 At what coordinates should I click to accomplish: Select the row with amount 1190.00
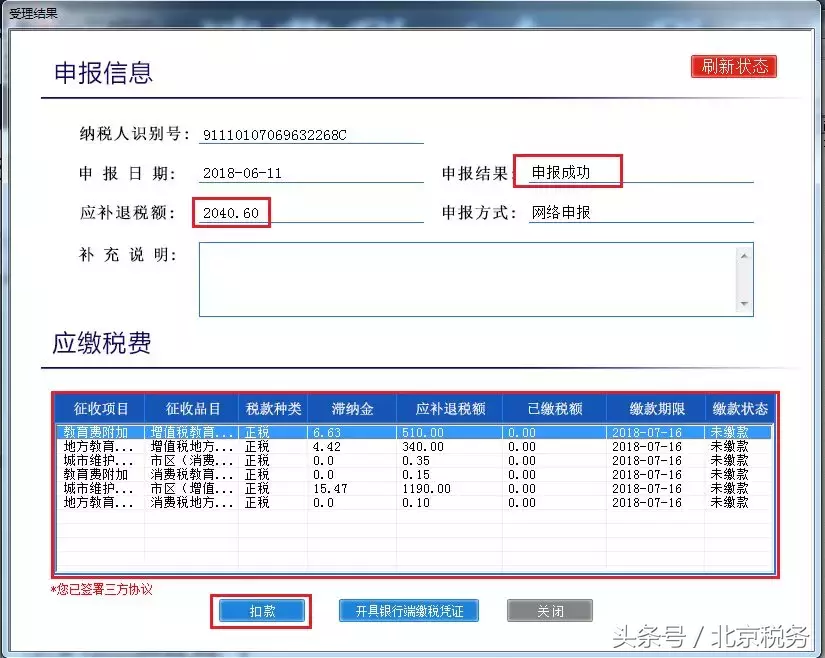(300, 489)
